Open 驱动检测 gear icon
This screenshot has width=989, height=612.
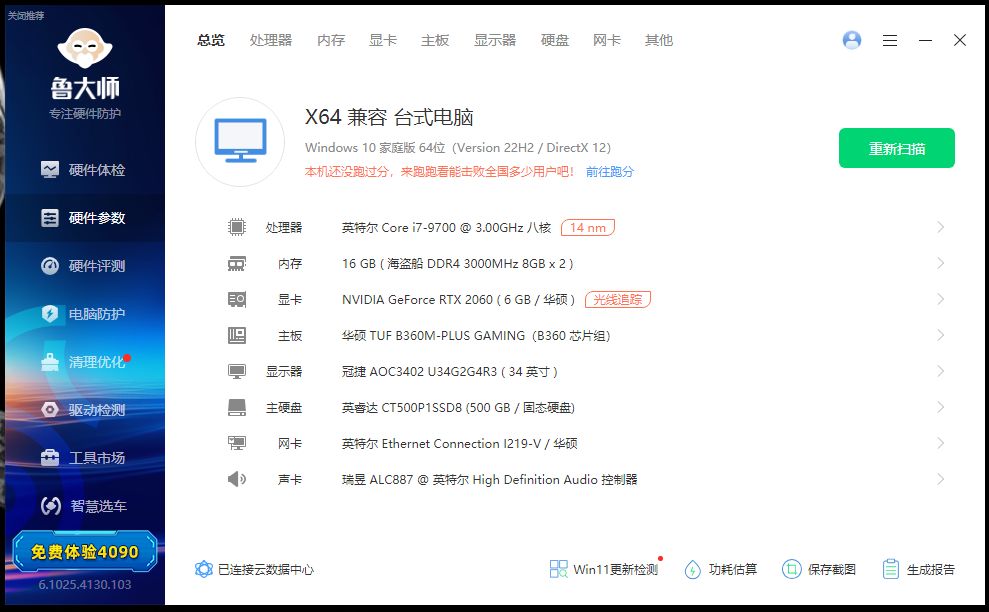(x=50, y=409)
